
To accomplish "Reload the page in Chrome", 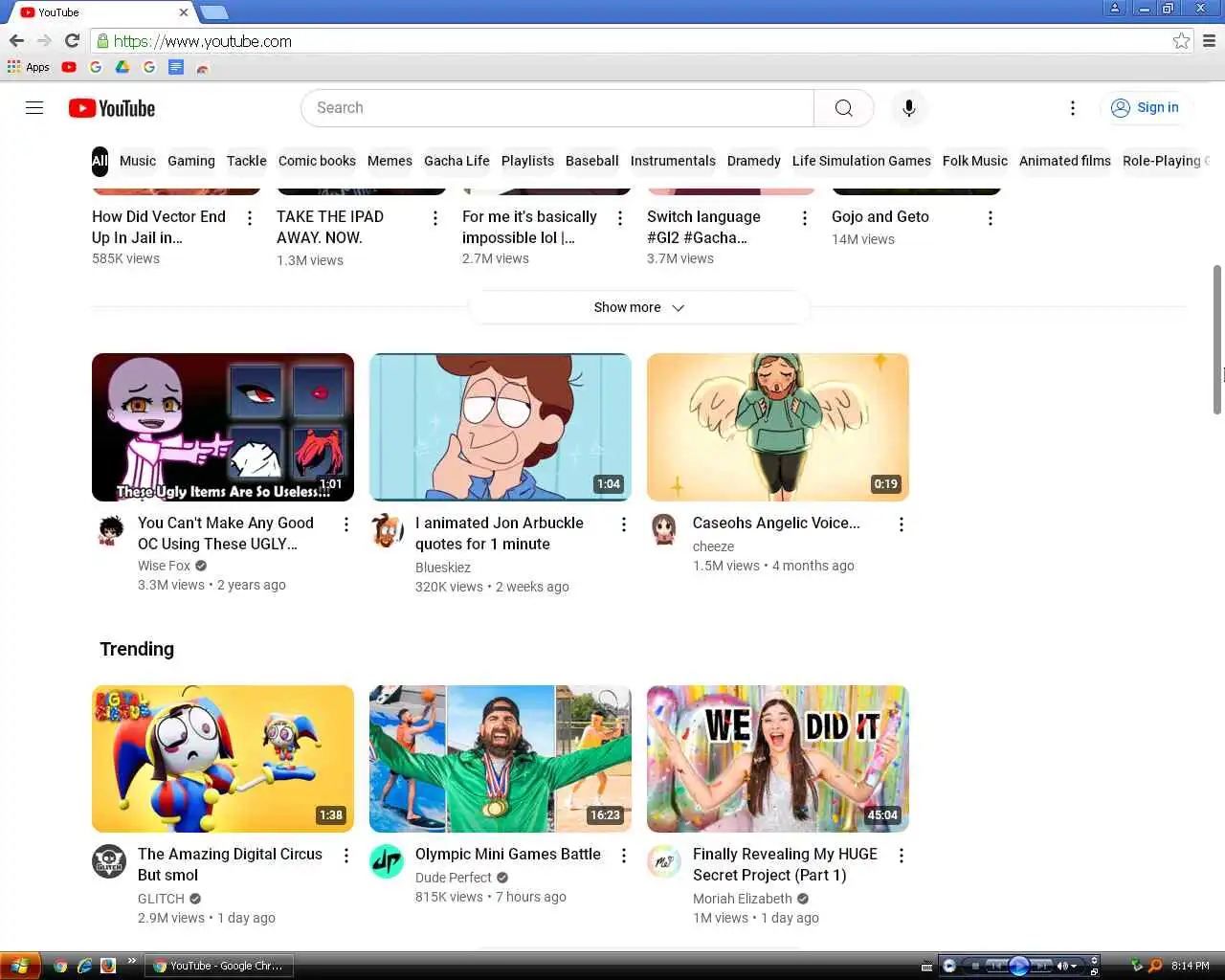I will click(x=72, y=40).
